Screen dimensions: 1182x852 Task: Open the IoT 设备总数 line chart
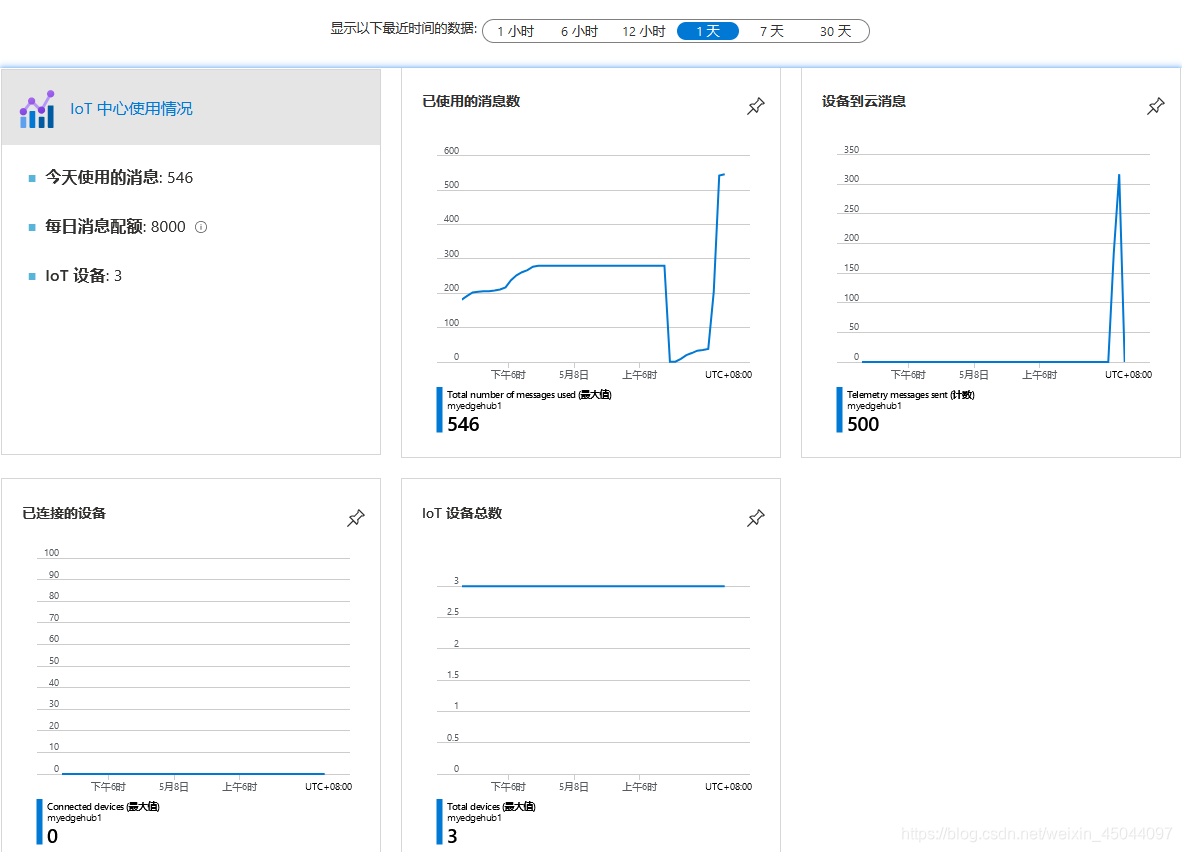tap(594, 682)
